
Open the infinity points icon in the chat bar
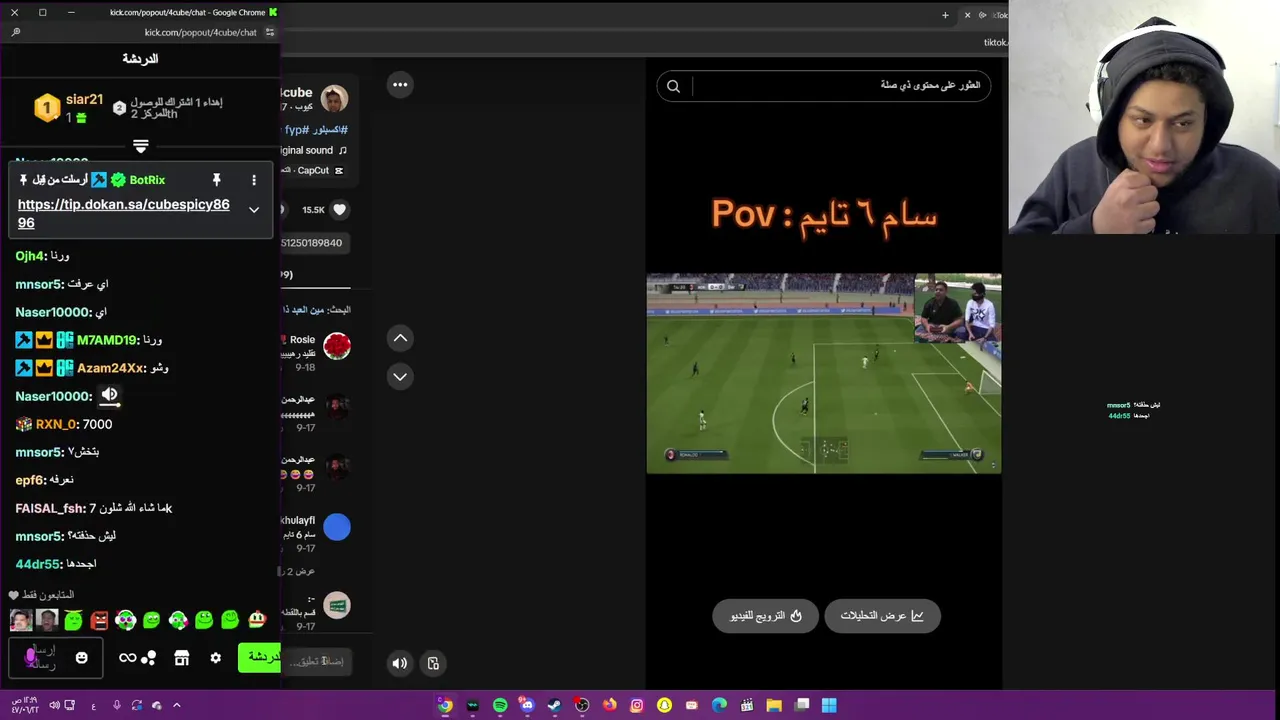(x=127, y=658)
